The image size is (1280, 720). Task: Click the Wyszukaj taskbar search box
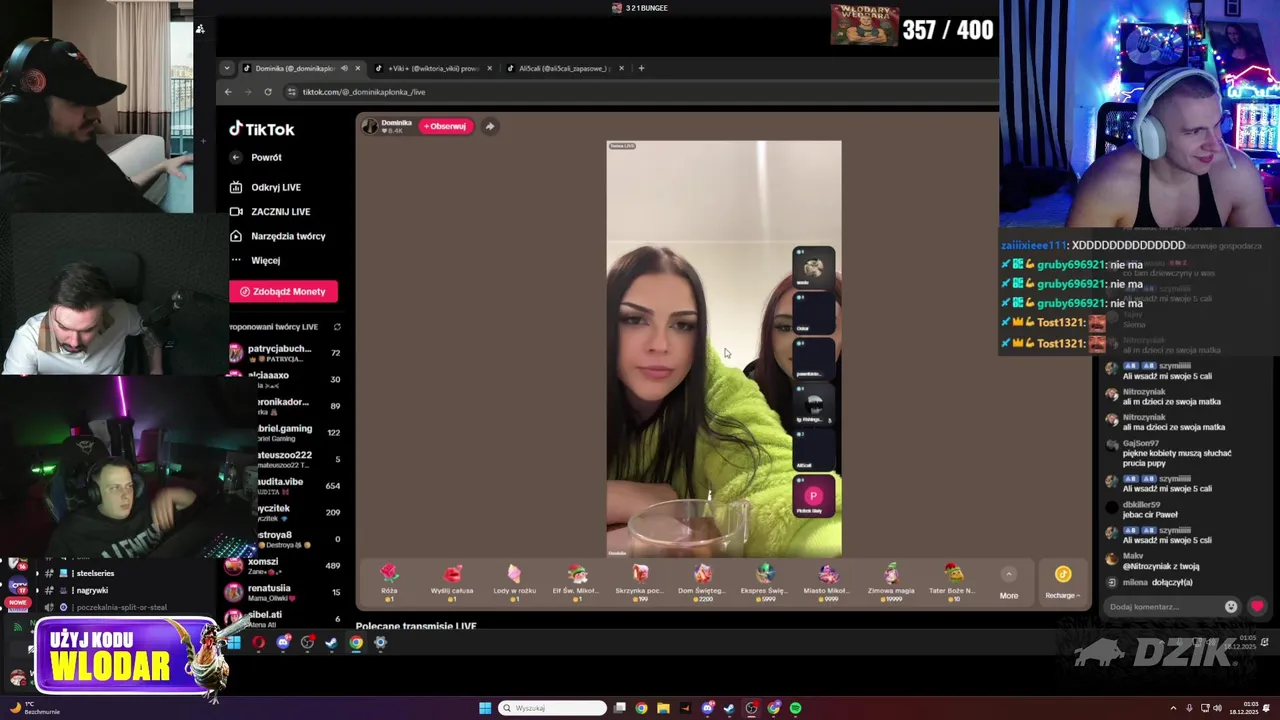pyautogui.click(x=552, y=708)
